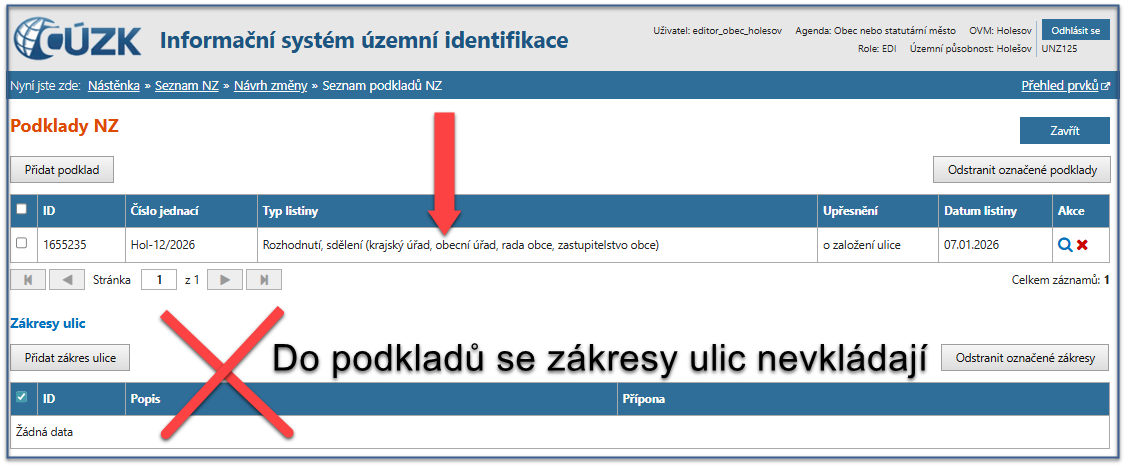Open Přehled prvků external link
The height and width of the screenshot is (467, 1126).
click(x=1065, y=86)
